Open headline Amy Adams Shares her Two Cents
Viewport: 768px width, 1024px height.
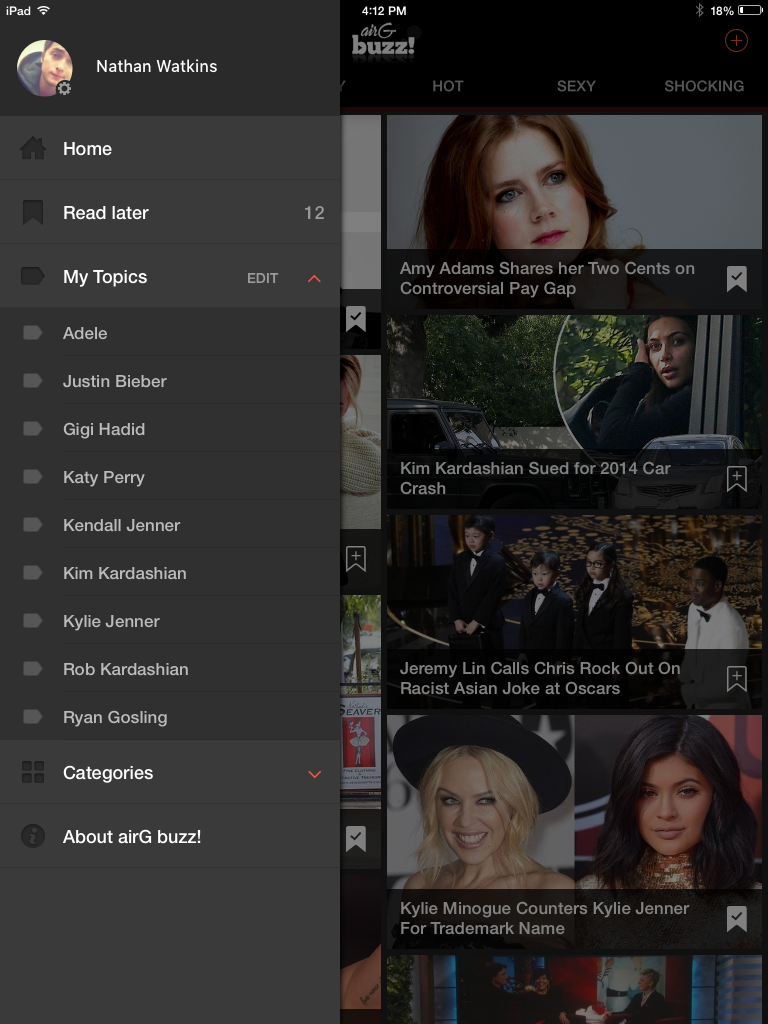pyautogui.click(x=547, y=278)
